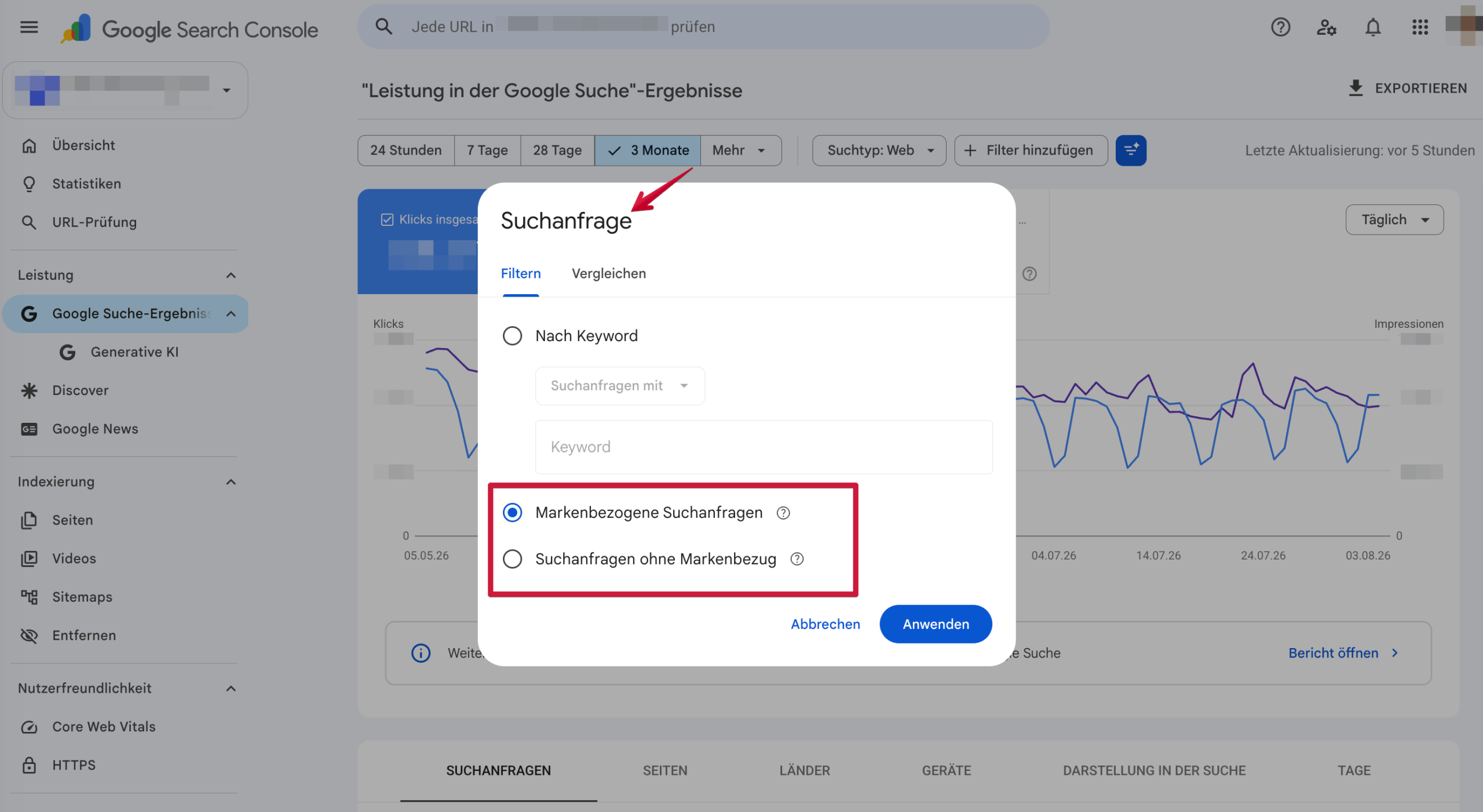Screen dimensions: 1483x812
Task: Select the GERÄTE table tab
Action: [947, 771]
